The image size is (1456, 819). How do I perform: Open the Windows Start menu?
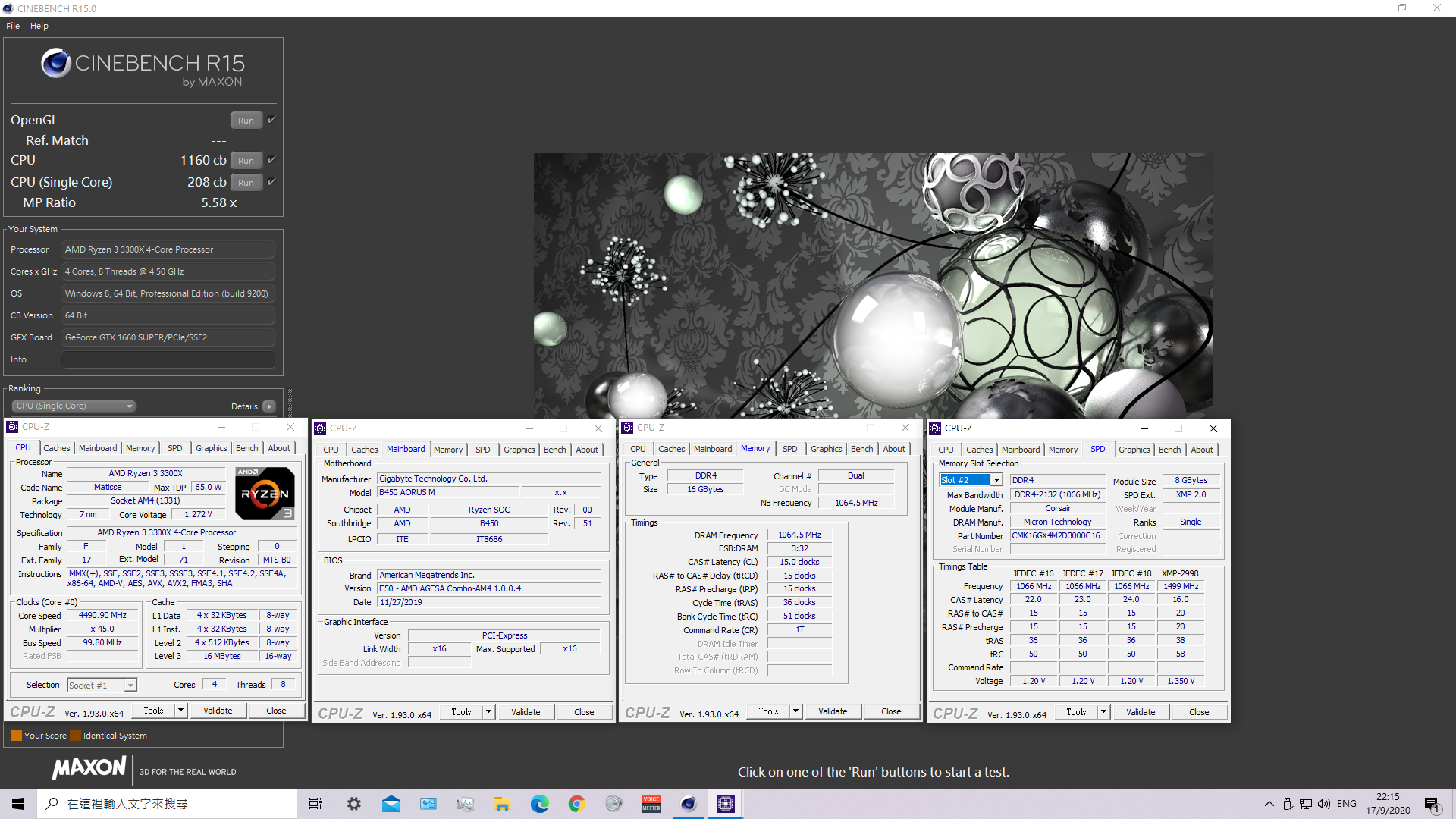(18, 804)
